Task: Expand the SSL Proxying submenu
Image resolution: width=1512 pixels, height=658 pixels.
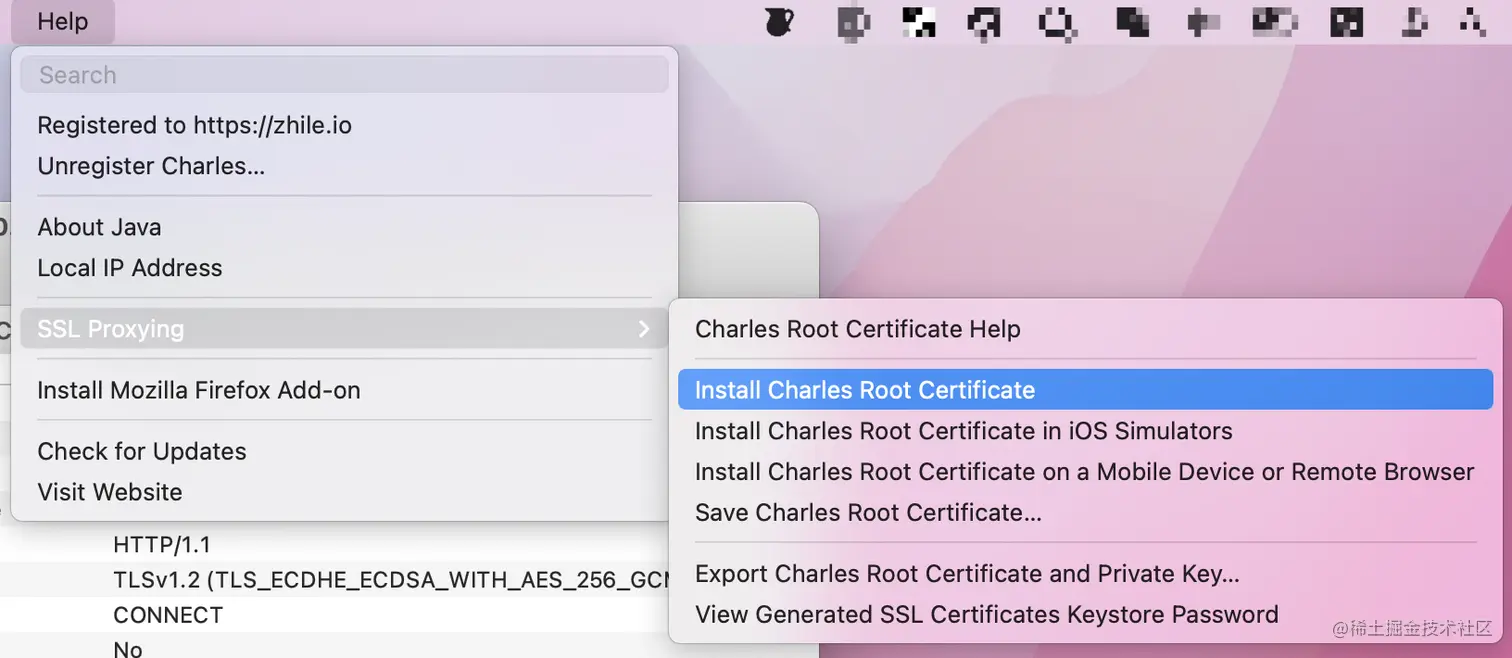Action: click(x=344, y=329)
